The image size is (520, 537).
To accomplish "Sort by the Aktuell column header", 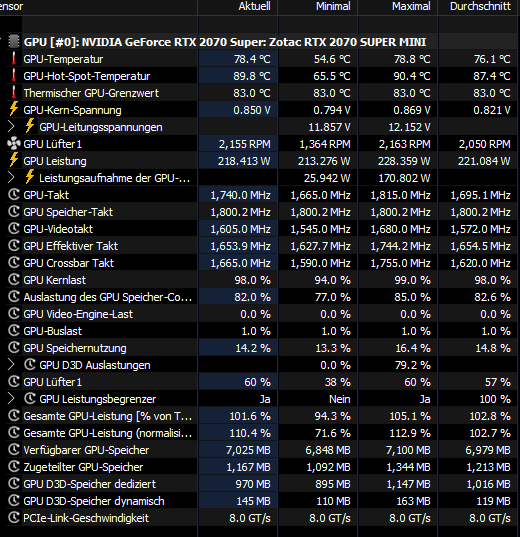I will click(238, 7).
